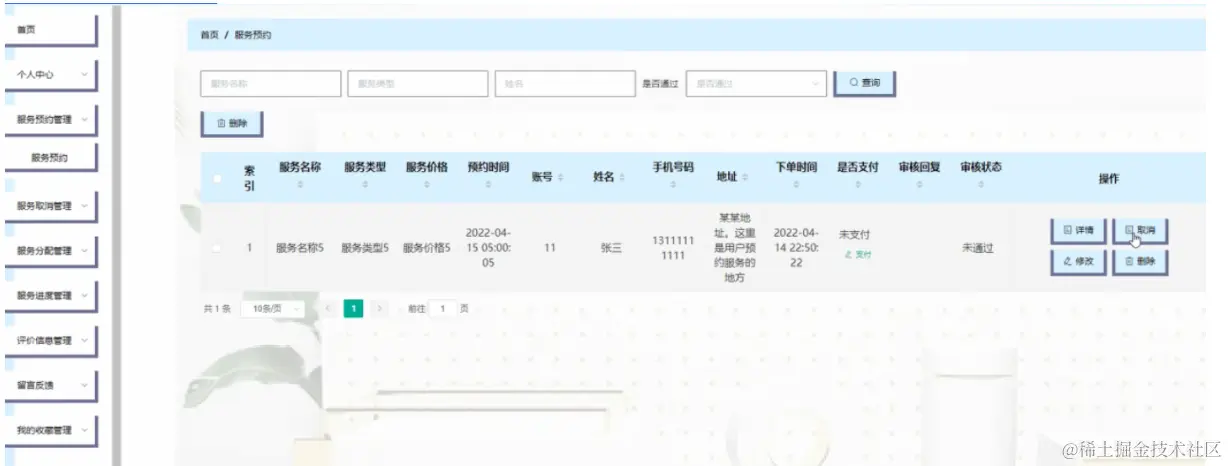Sort the table by 服务名称 column
This screenshot has width=1228, height=466.
299,185
